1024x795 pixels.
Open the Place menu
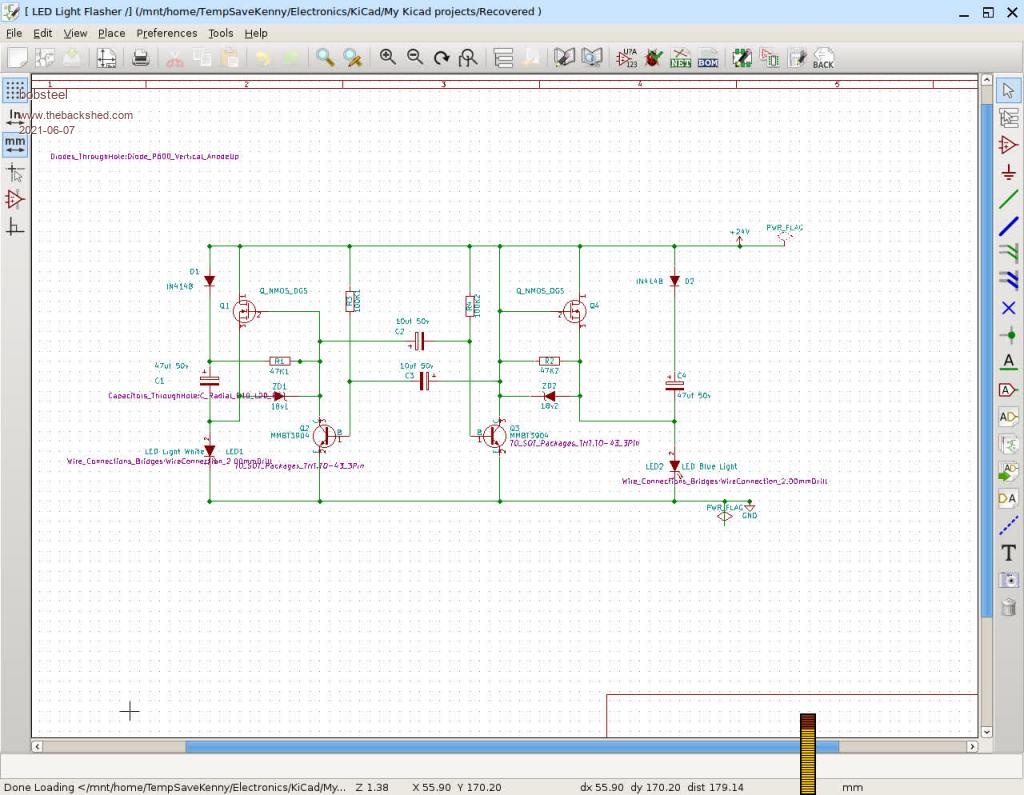(x=111, y=33)
